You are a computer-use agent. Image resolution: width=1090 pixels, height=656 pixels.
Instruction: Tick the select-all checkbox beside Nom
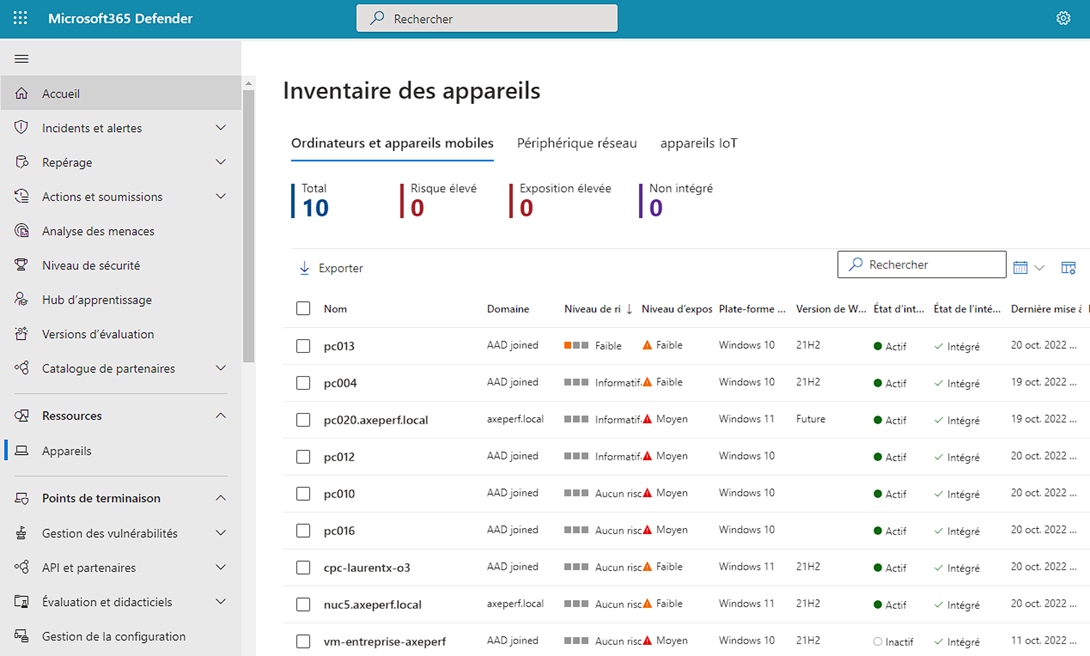303,308
